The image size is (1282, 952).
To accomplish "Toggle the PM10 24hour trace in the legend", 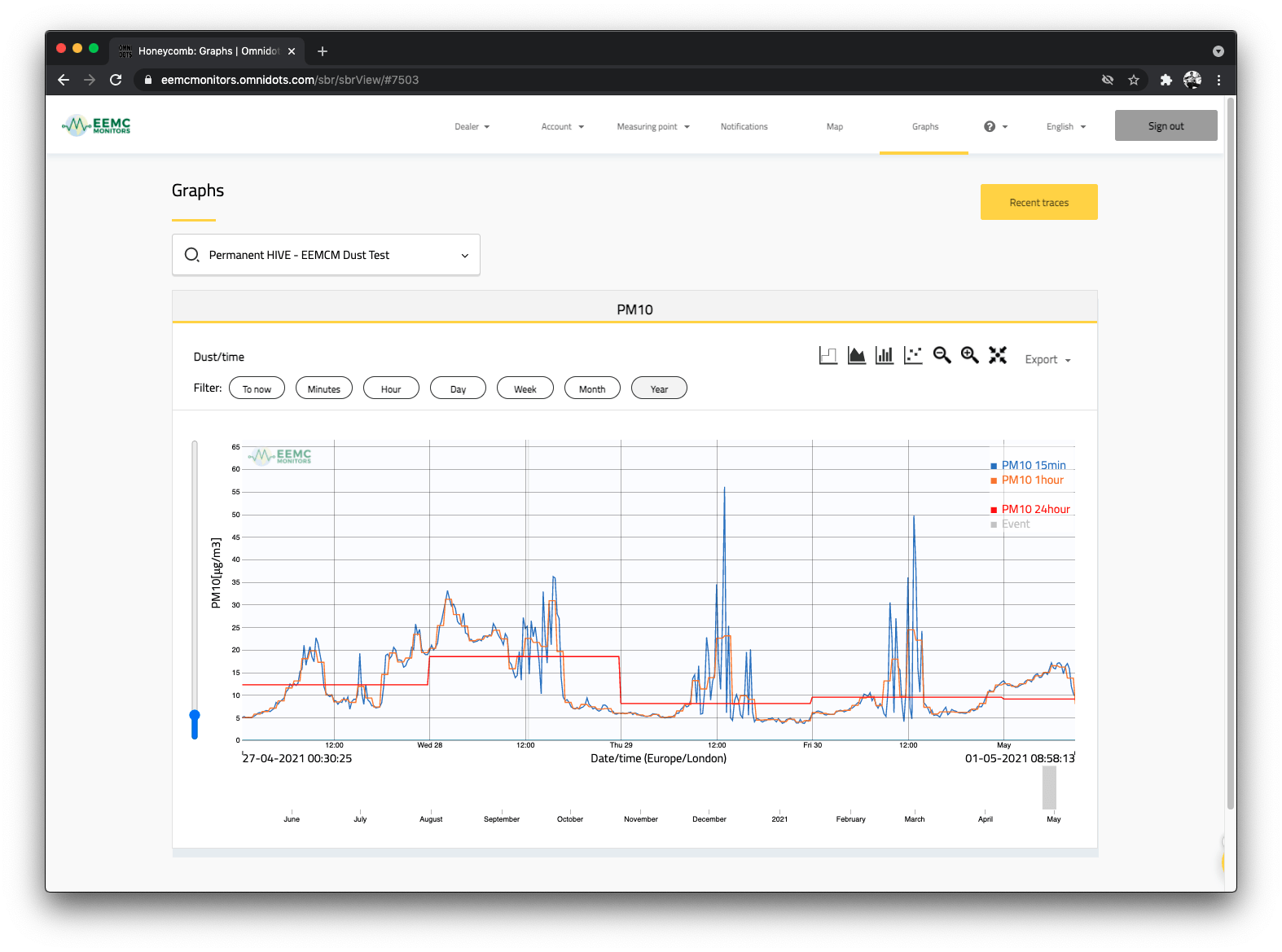I will point(1030,510).
